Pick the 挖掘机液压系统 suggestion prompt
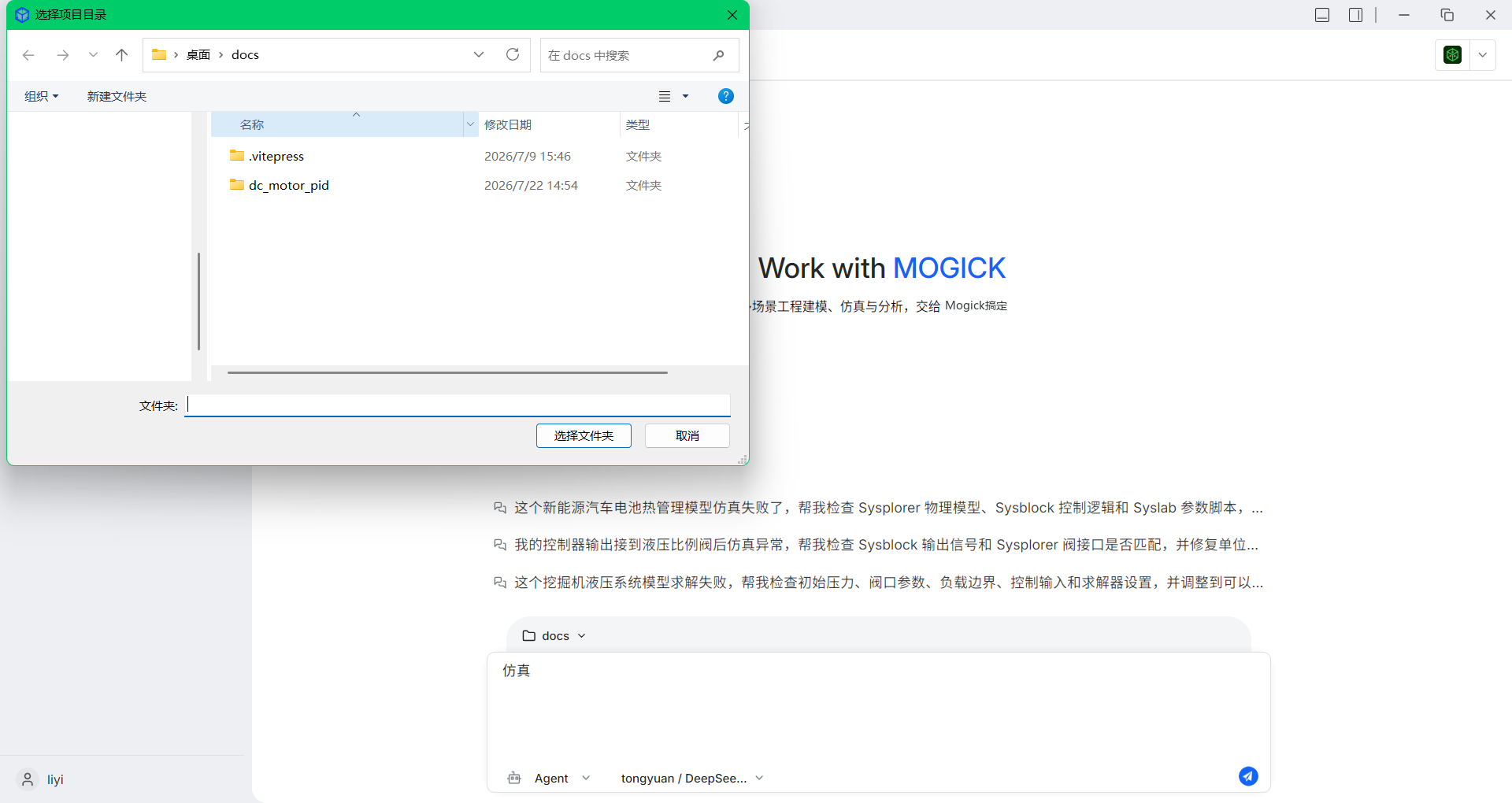This screenshot has height=803, width=1512. (x=878, y=583)
